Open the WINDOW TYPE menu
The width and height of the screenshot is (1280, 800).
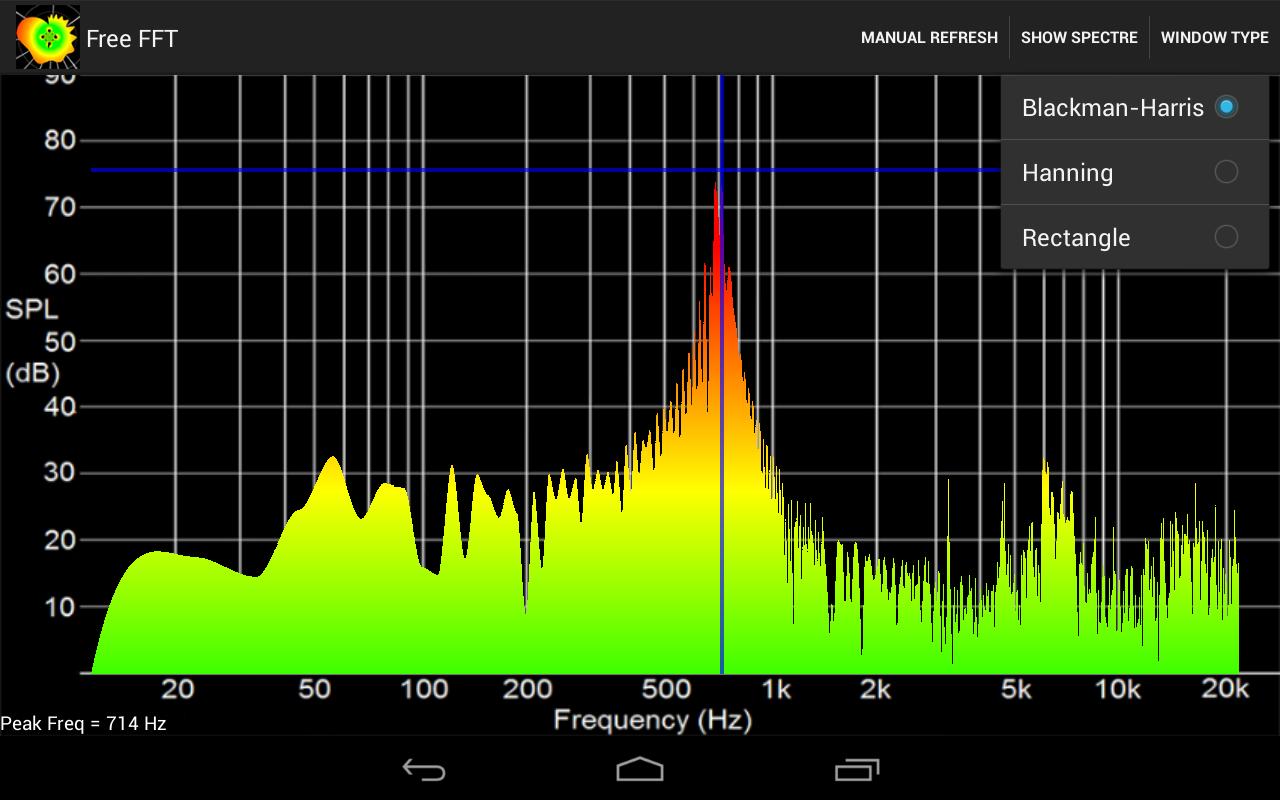(x=1214, y=37)
